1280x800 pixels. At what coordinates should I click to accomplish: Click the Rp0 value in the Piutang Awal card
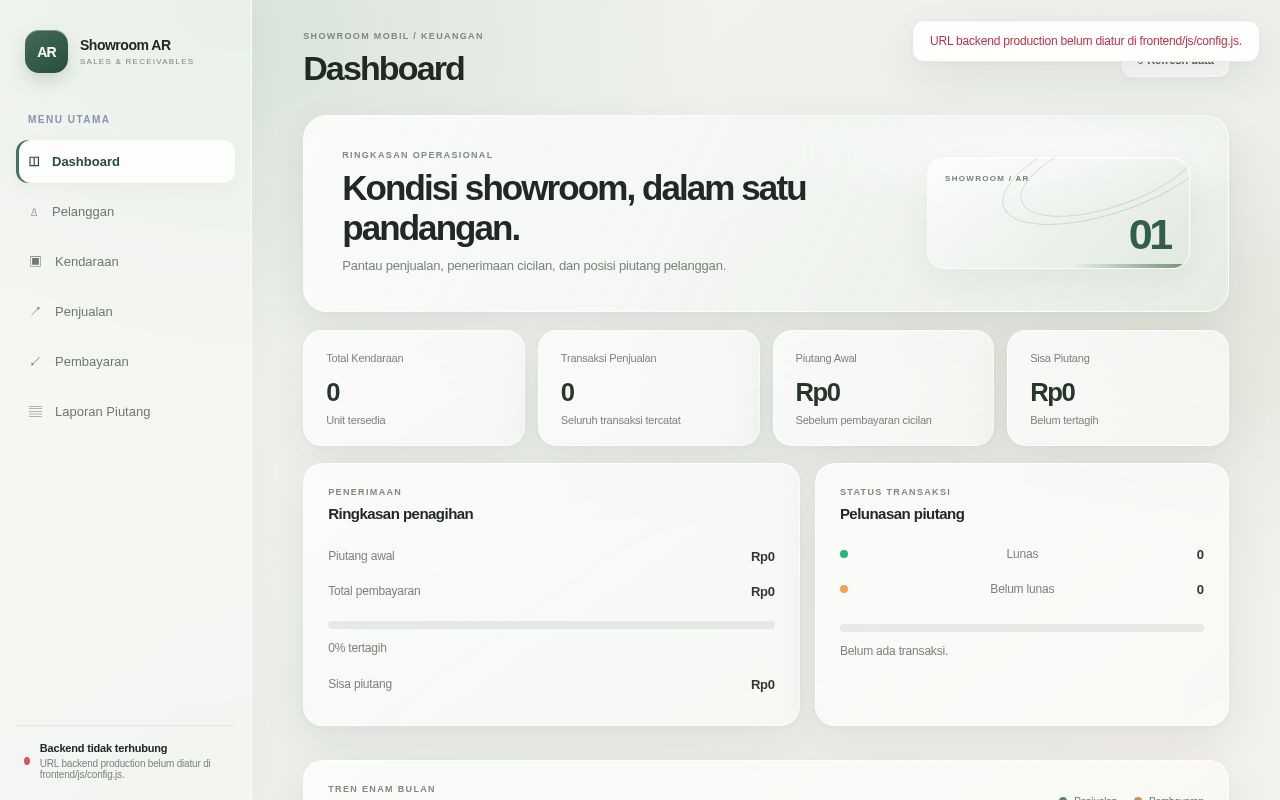(818, 392)
